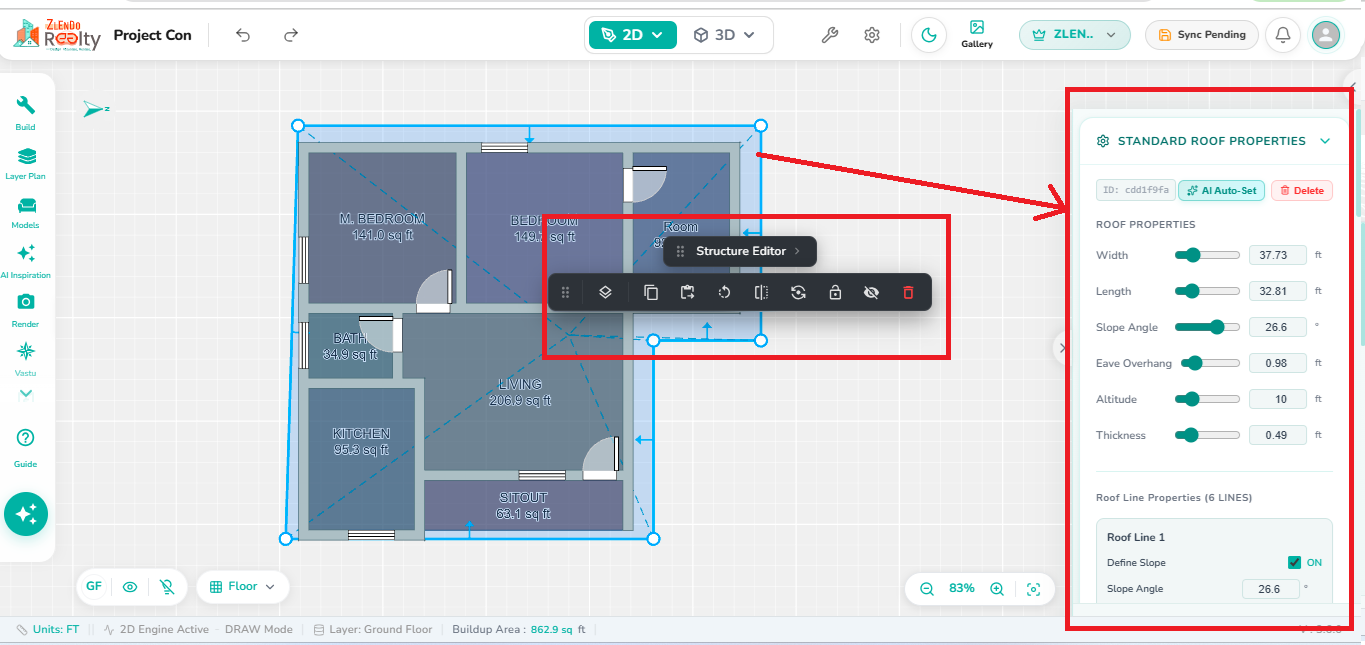Collapse the right properties panel arrow

point(1061,347)
